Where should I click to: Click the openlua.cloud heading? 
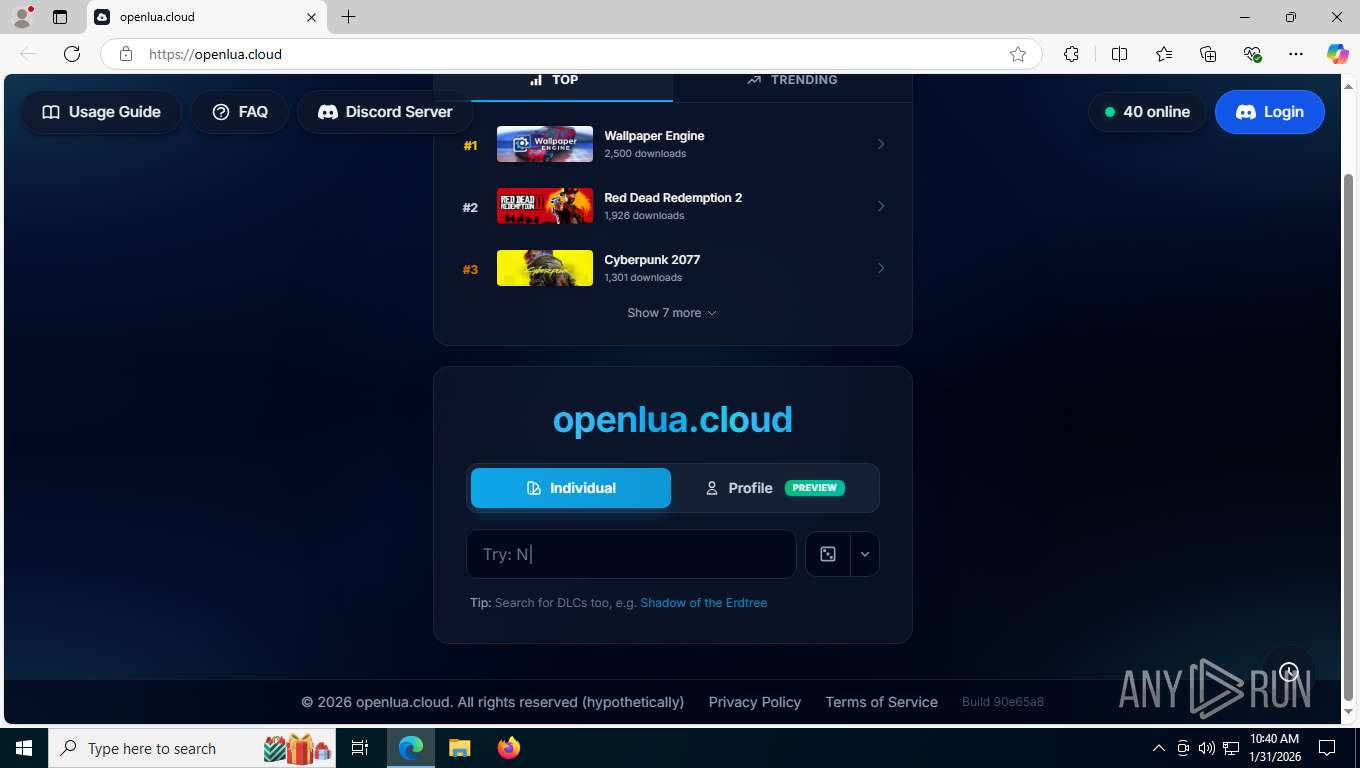pos(673,419)
